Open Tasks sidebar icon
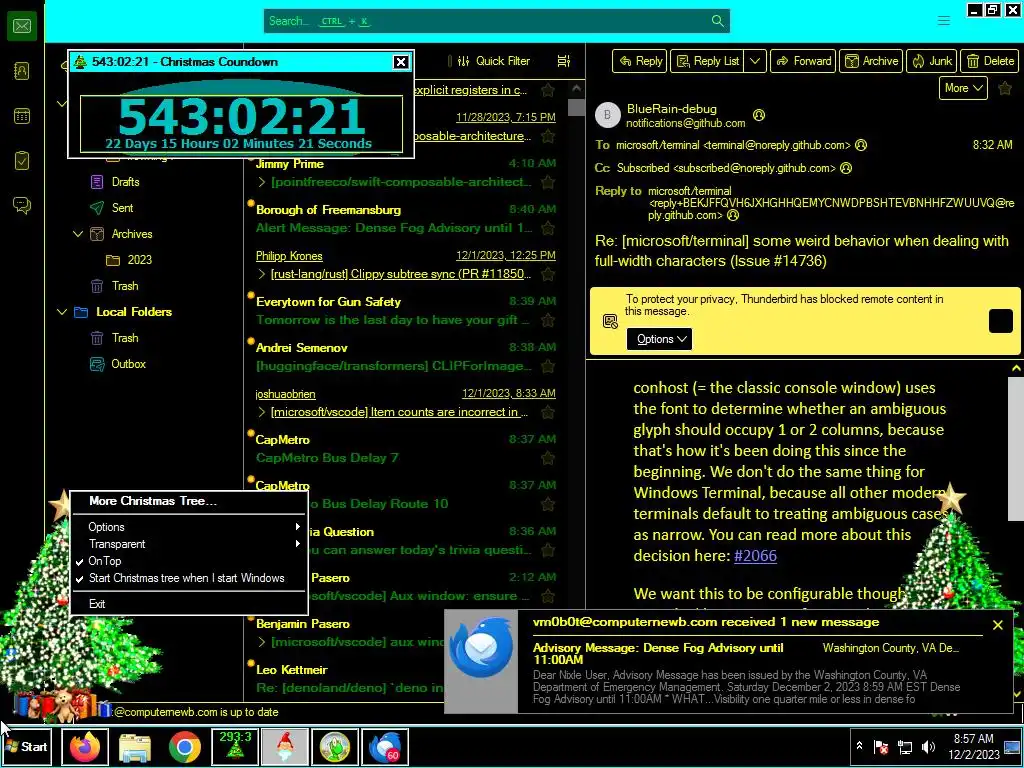The height and width of the screenshot is (768, 1024). (22, 161)
